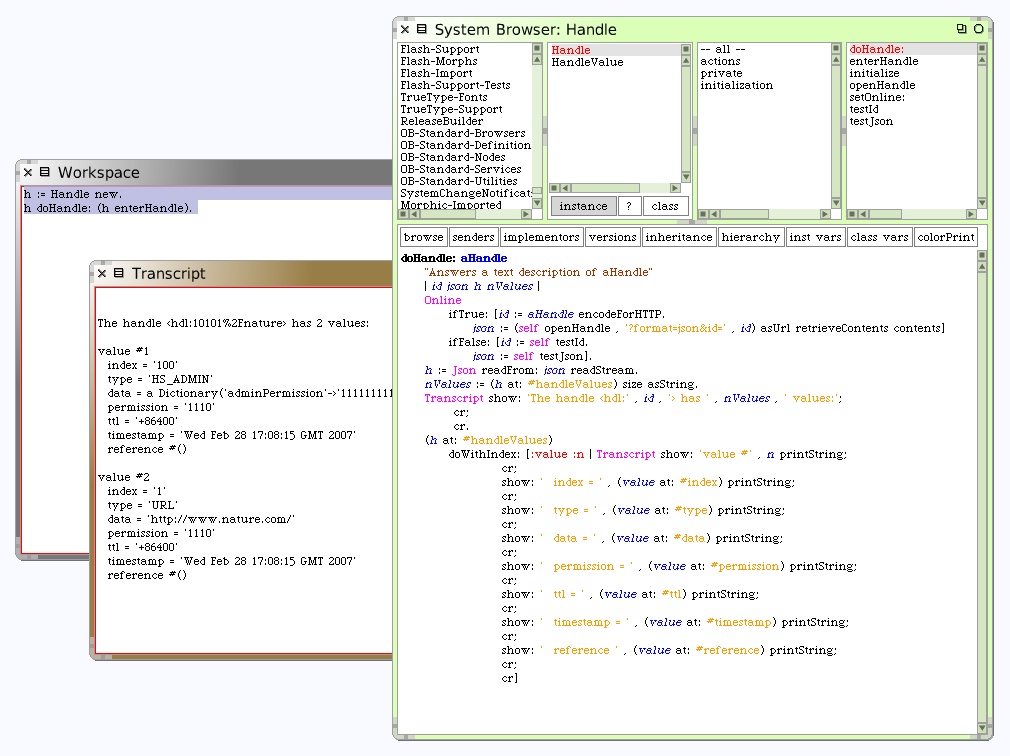The image size is (1010, 756).
Task: Click the System Browser expand window icon
Action: click(961, 30)
